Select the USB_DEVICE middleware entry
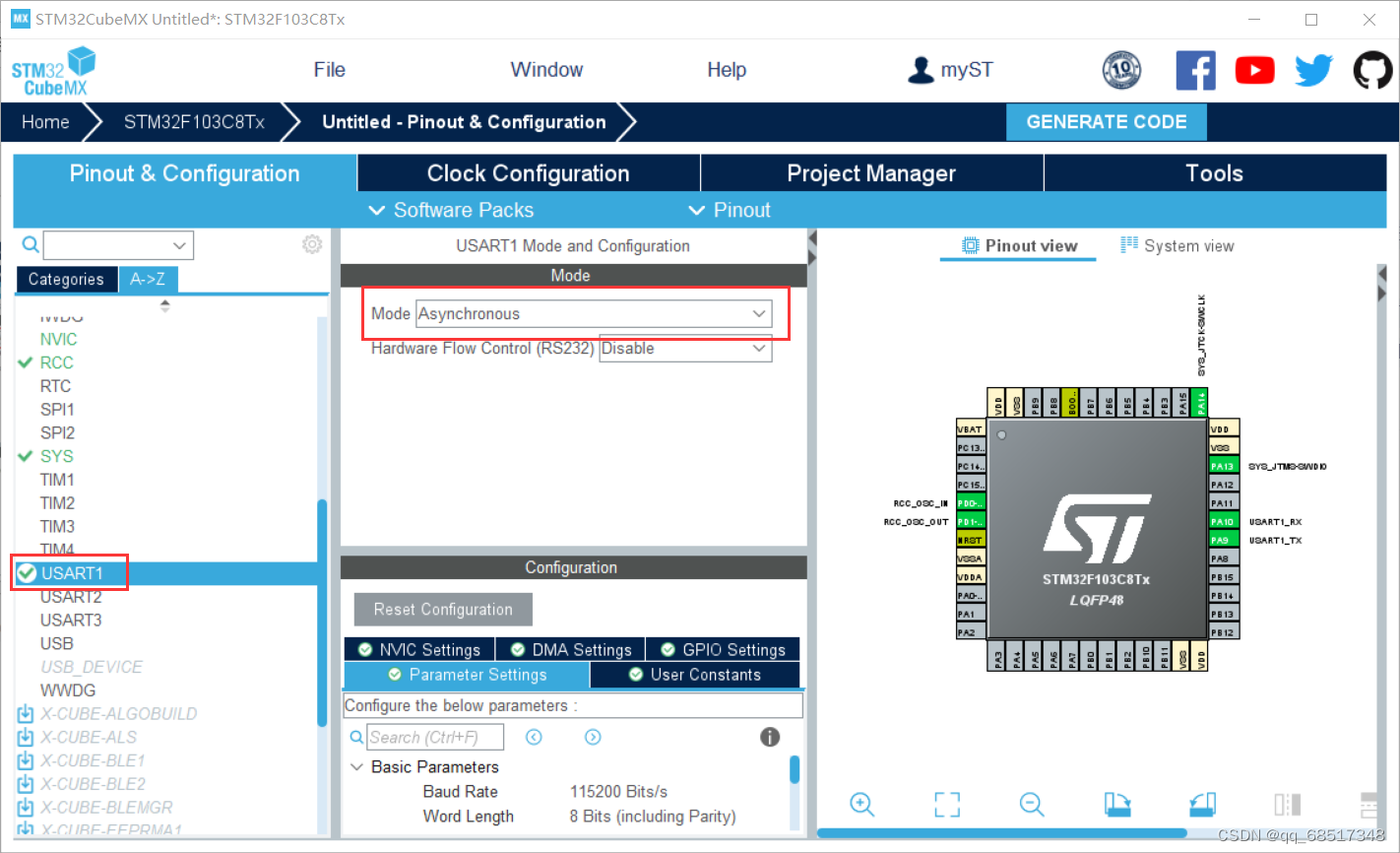The width and height of the screenshot is (1400, 853). point(91,666)
